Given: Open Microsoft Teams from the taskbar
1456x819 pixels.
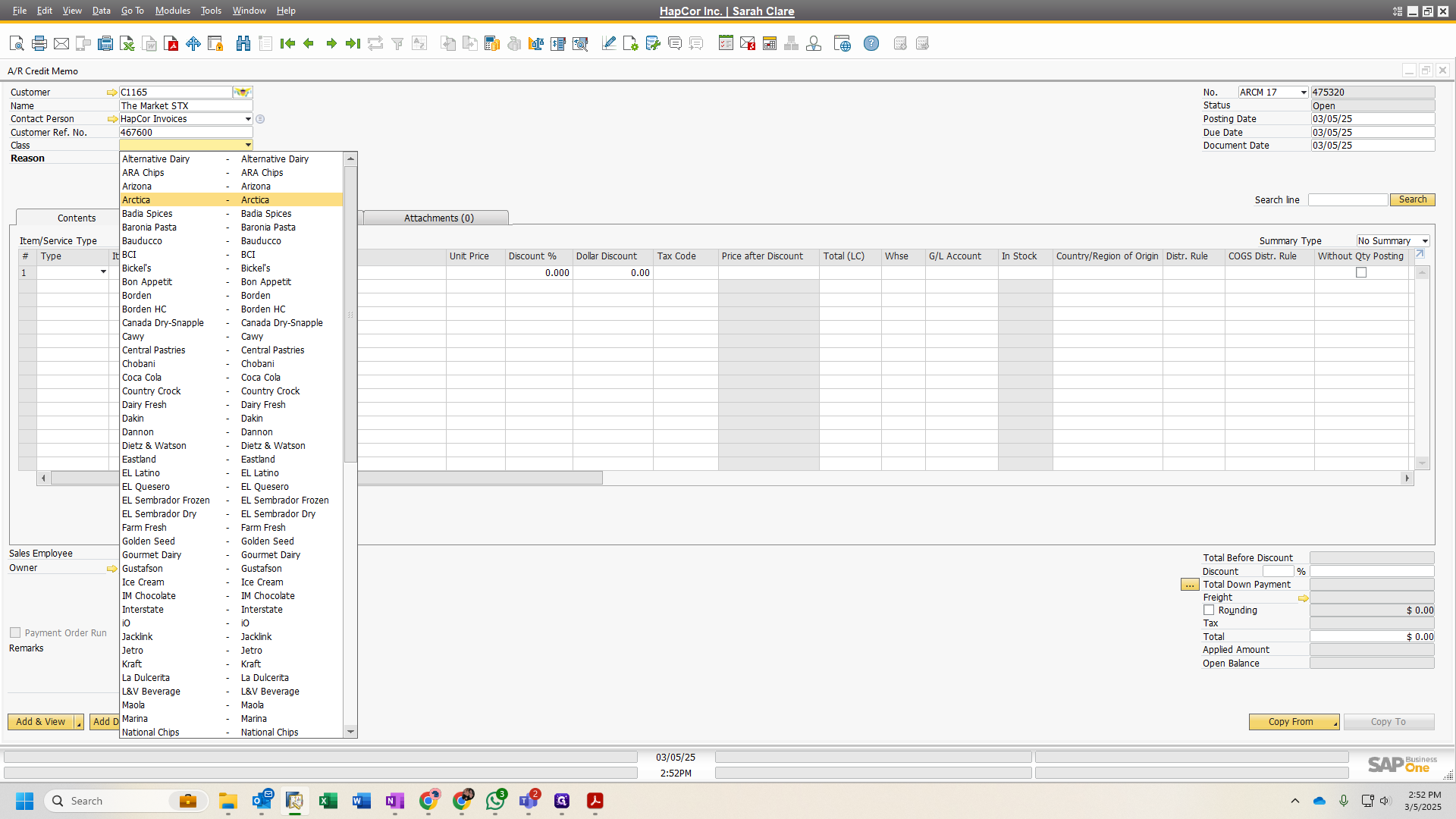Looking at the screenshot, I should pyautogui.click(x=529, y=801).
